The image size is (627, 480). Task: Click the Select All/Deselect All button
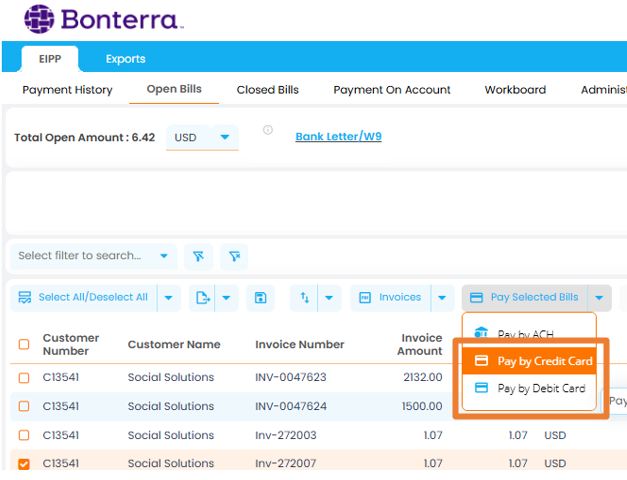(x=84, y=298)
